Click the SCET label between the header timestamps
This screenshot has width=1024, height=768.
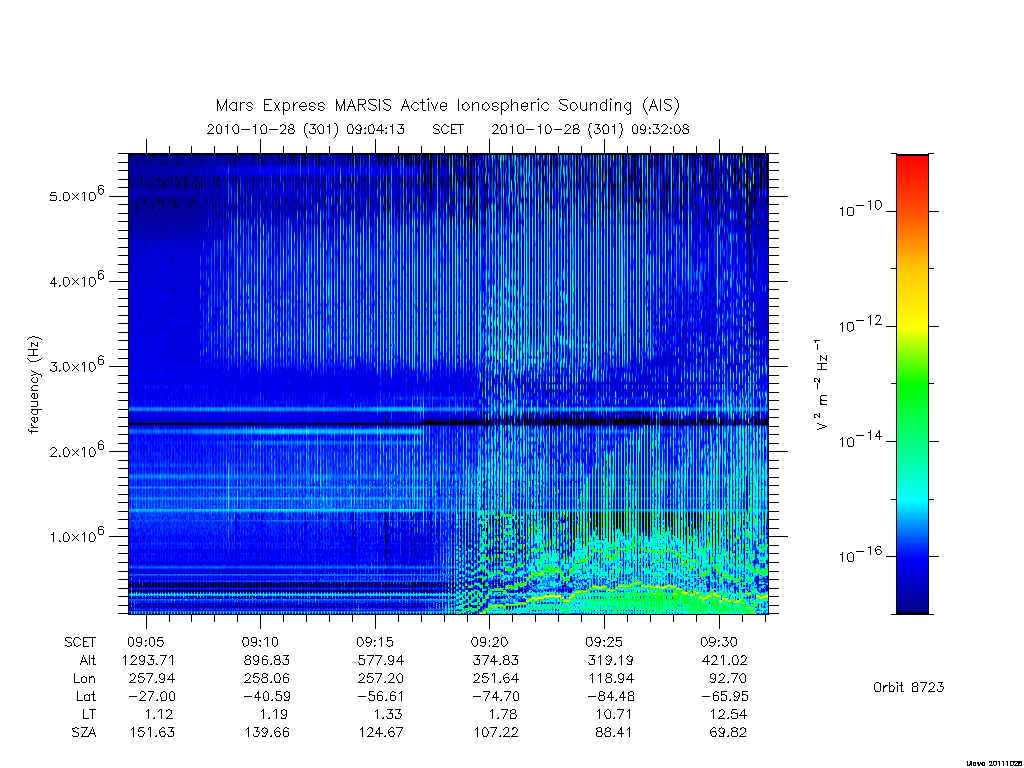pos(448,129)
